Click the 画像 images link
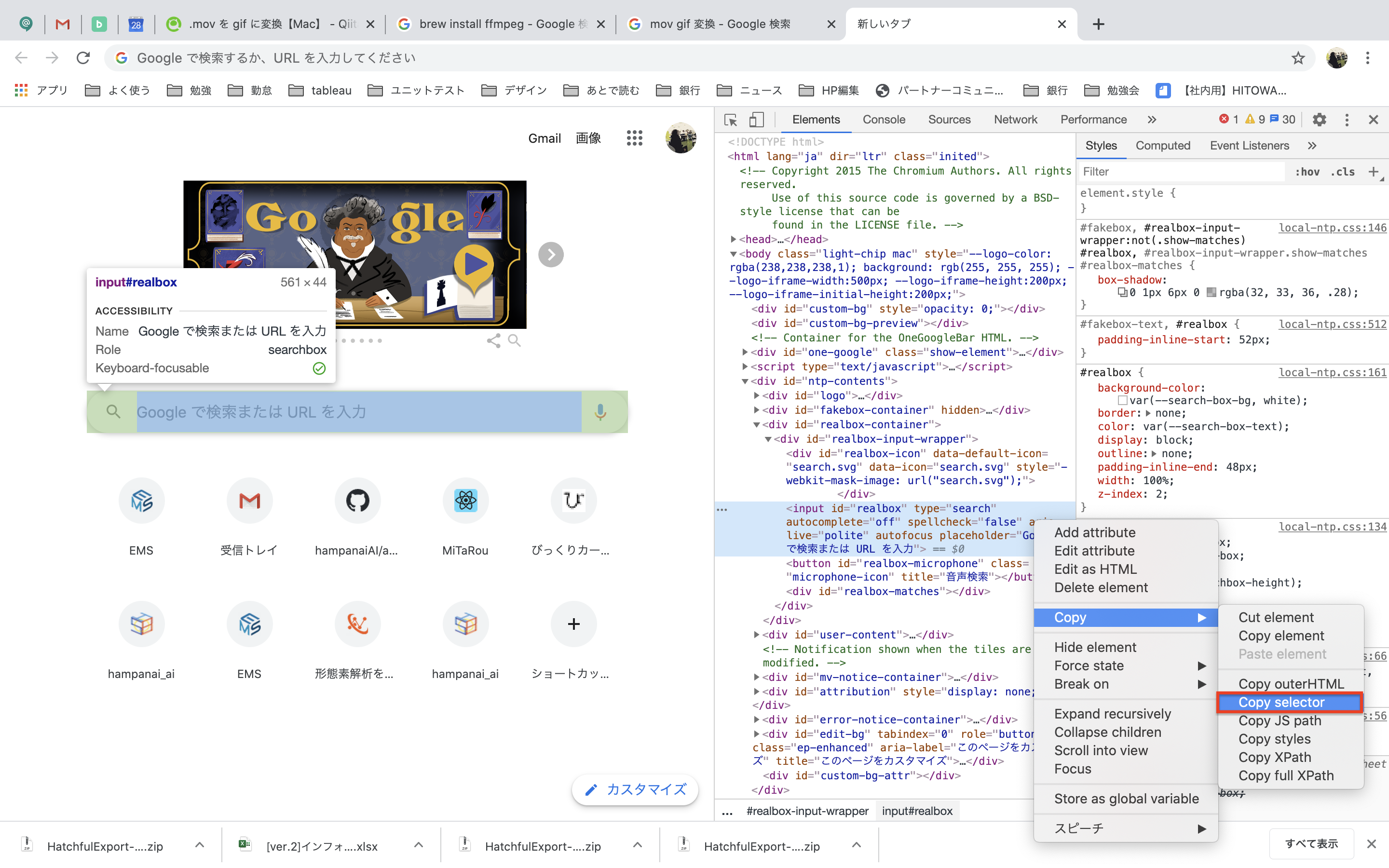This screenshot has width=1389, height=868. coord(588,138)
